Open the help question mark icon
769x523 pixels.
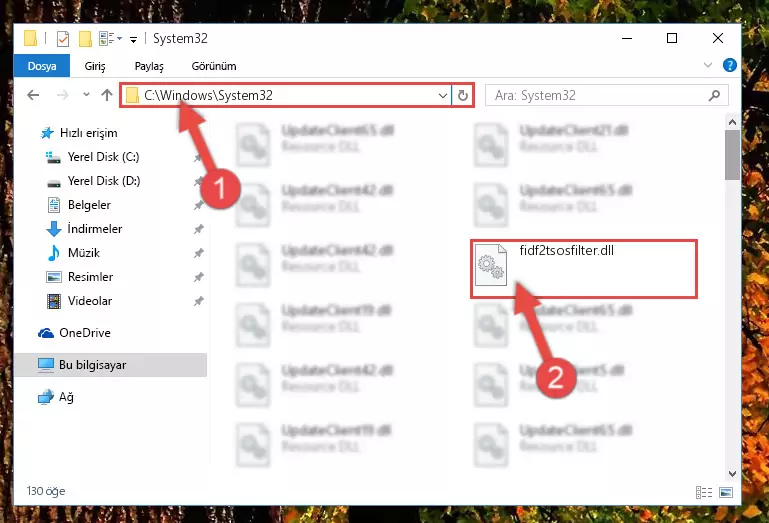[730, 65]
